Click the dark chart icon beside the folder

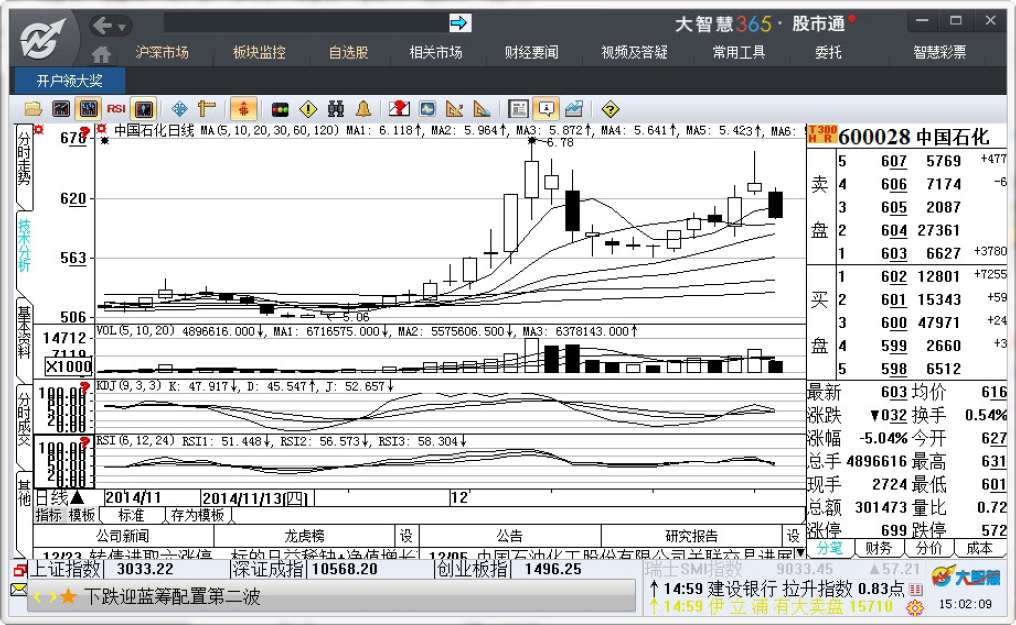61,109
